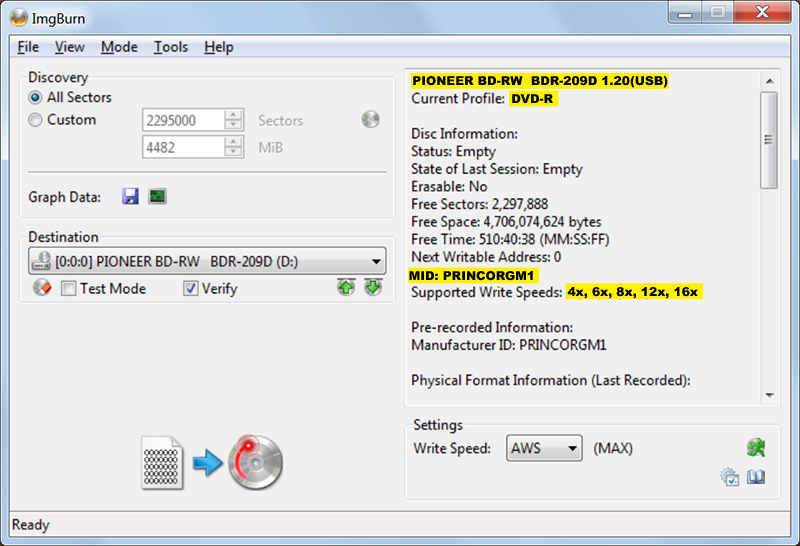Click the save Graph Data floppy icon

pyautogui.click(x=130, y=197)
